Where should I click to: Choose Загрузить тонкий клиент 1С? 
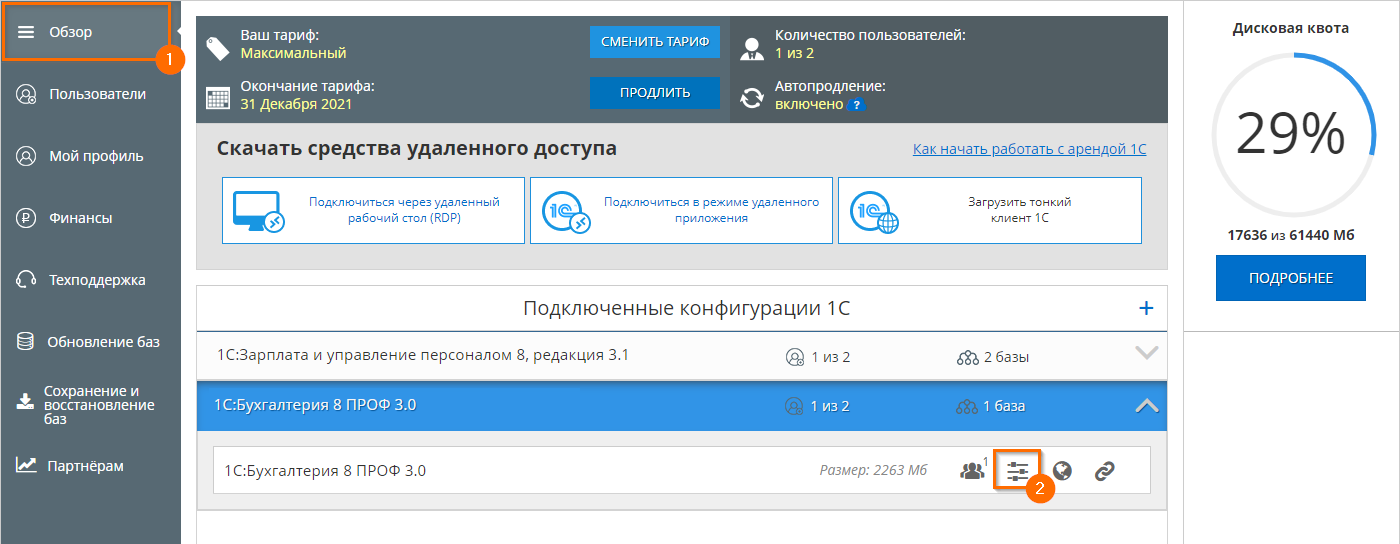[x=989, y=210]
